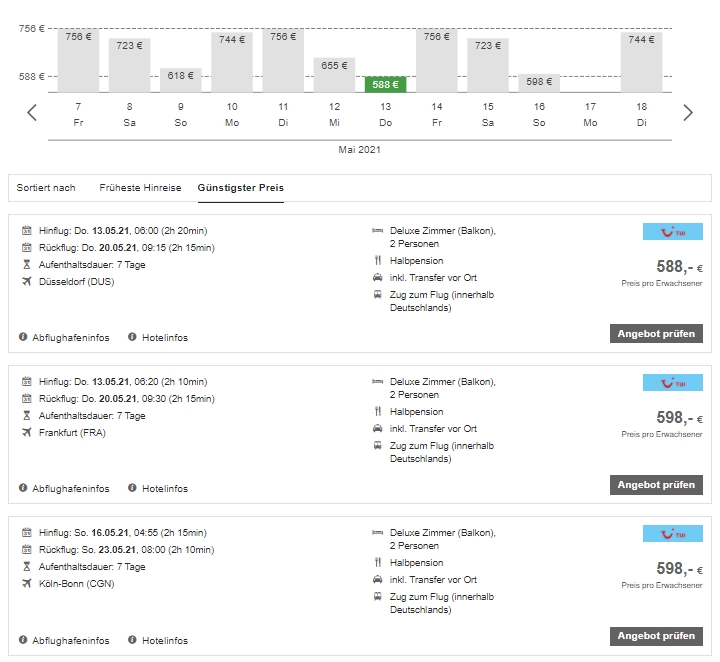Click the Abflughafeninfos icon in the Düsseldorf offer
Screen dimensions: 720x662
[23, 337]
